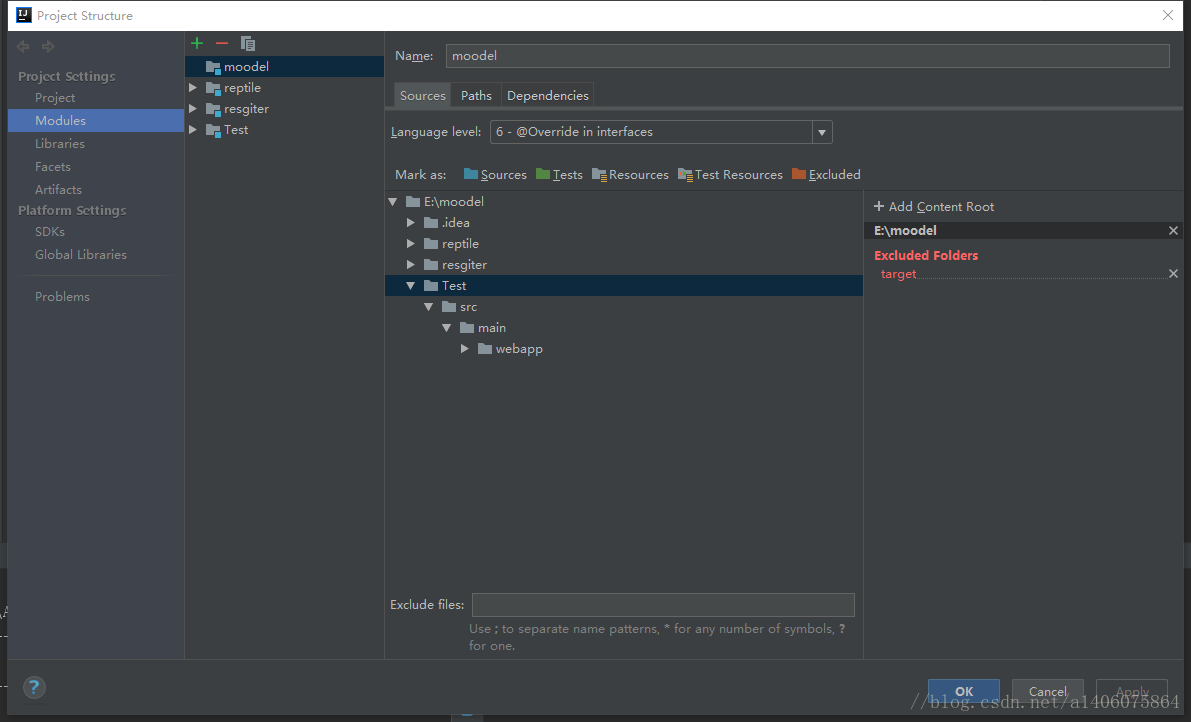The height and width of the screenshot is (722, 1191).
Task: Mark as Sources folder
Action: (x=494, y=175)
